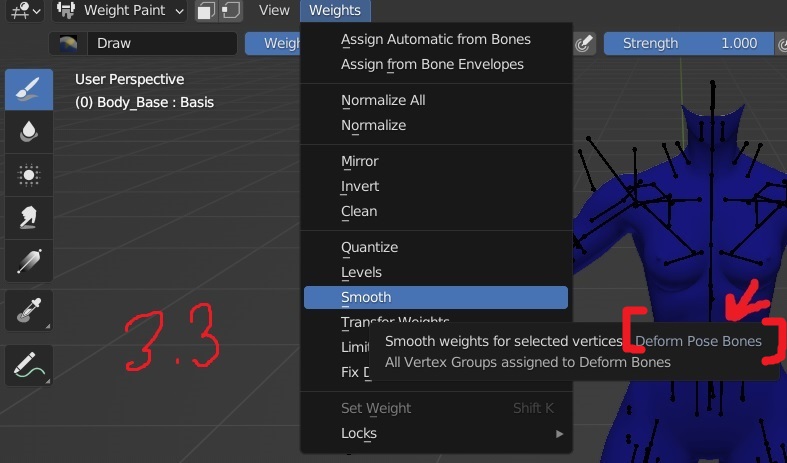The width and height of the screenshot is (787, 463).
Task: Click the Weights menu header
Action: coord(335,10)
